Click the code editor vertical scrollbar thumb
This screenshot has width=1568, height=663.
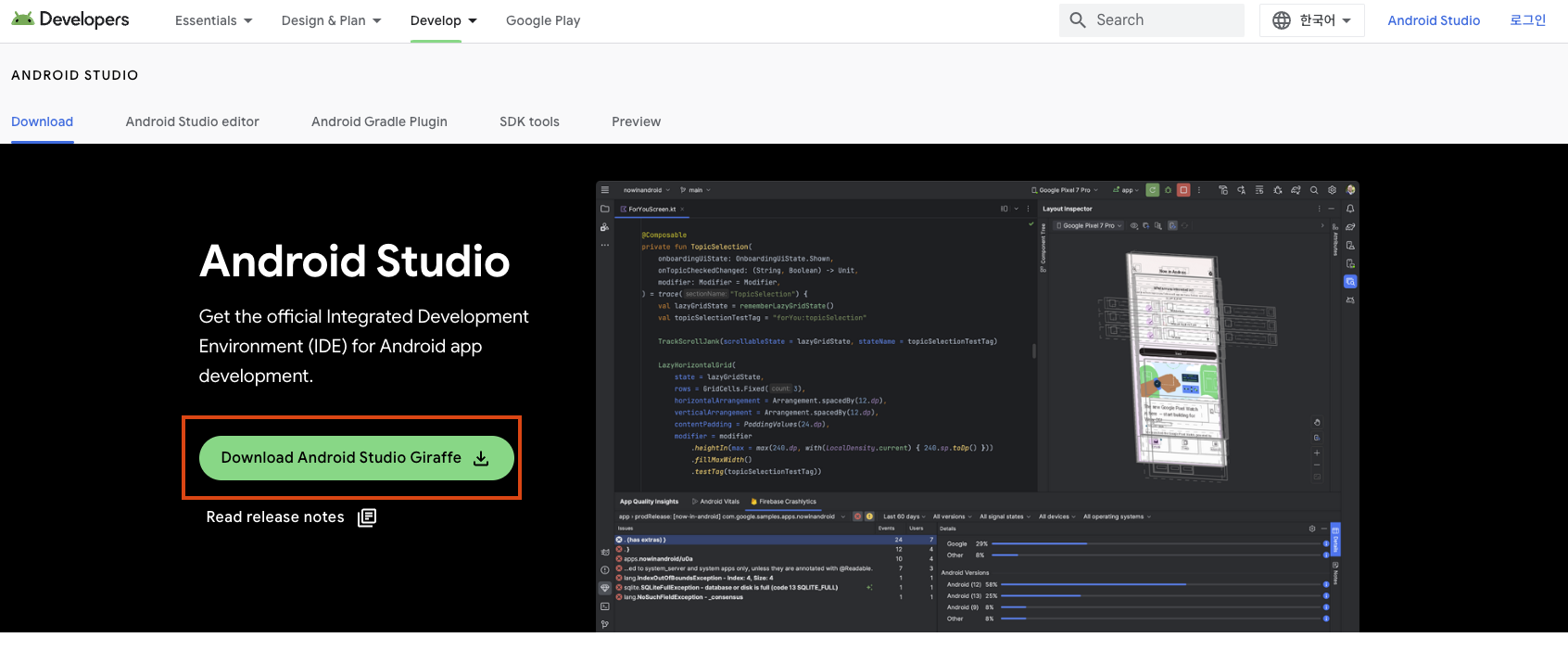point(1034,351)
